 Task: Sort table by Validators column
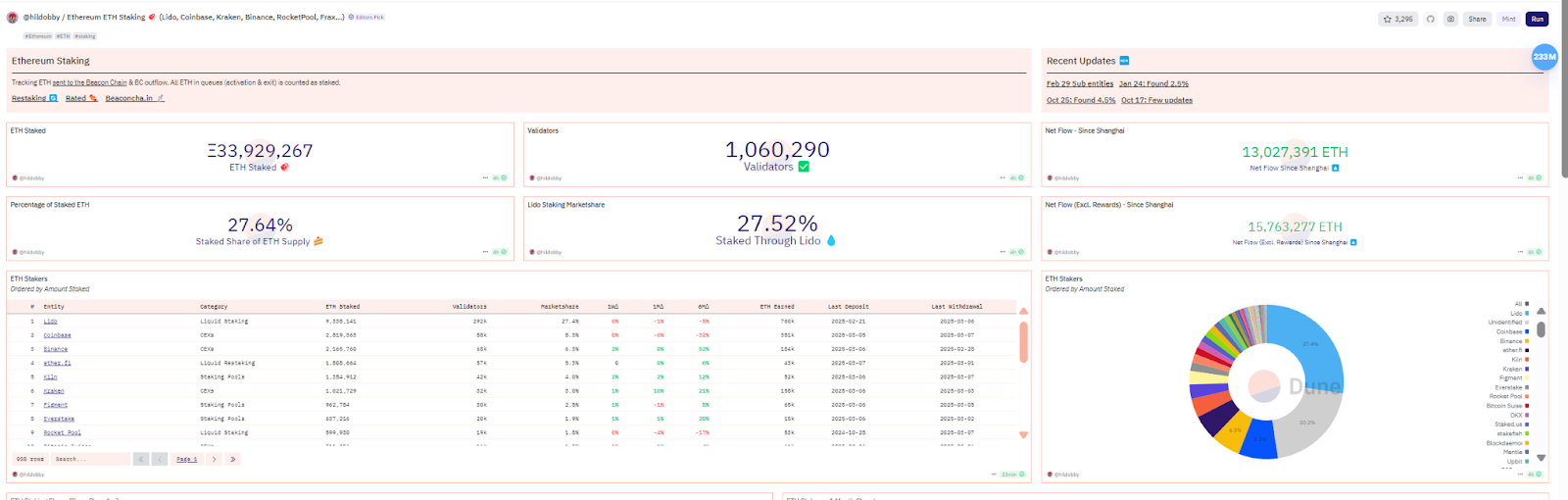(469, 307)
